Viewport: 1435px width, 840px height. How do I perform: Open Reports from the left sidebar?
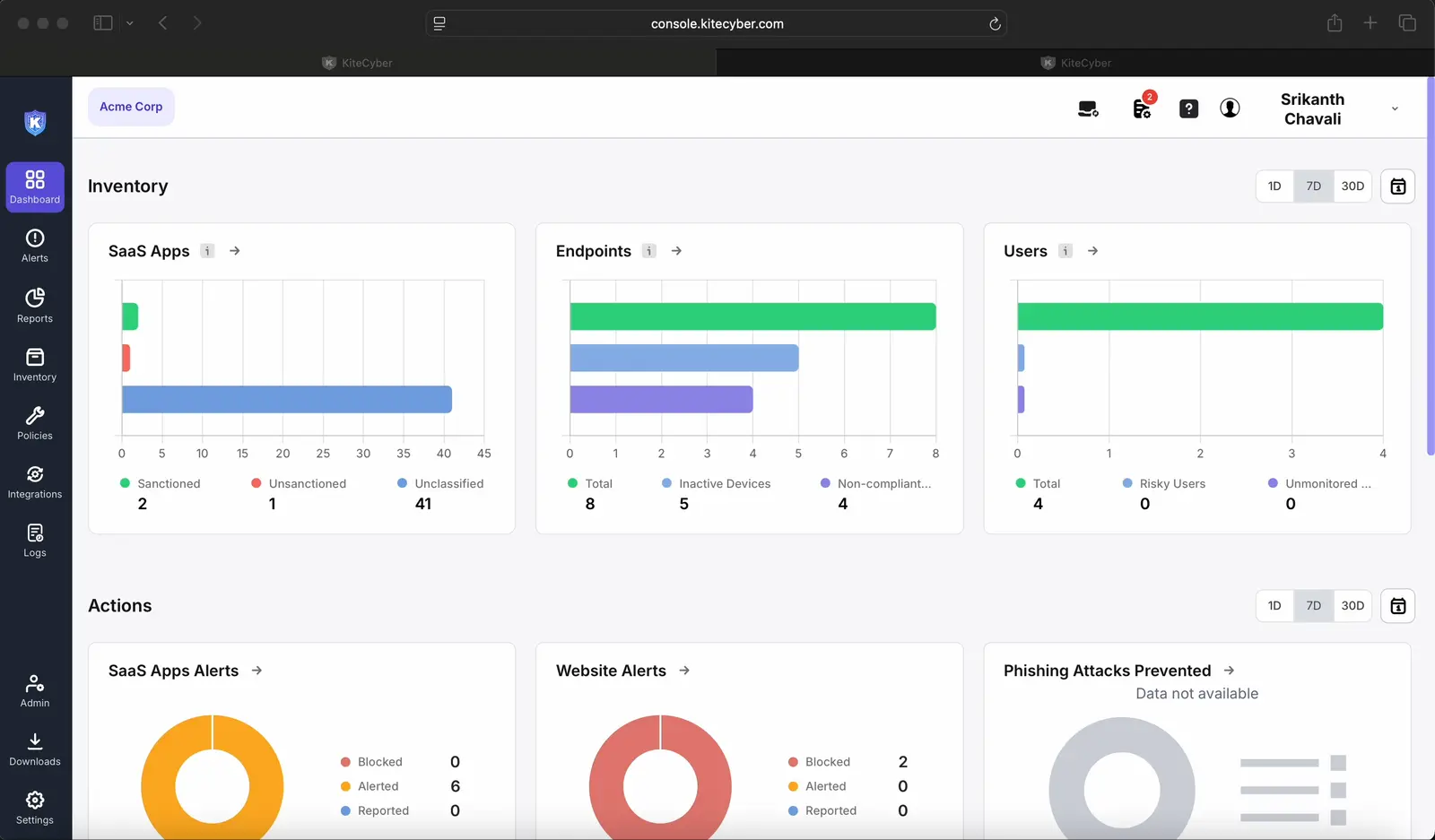click(x=35, y=305)
